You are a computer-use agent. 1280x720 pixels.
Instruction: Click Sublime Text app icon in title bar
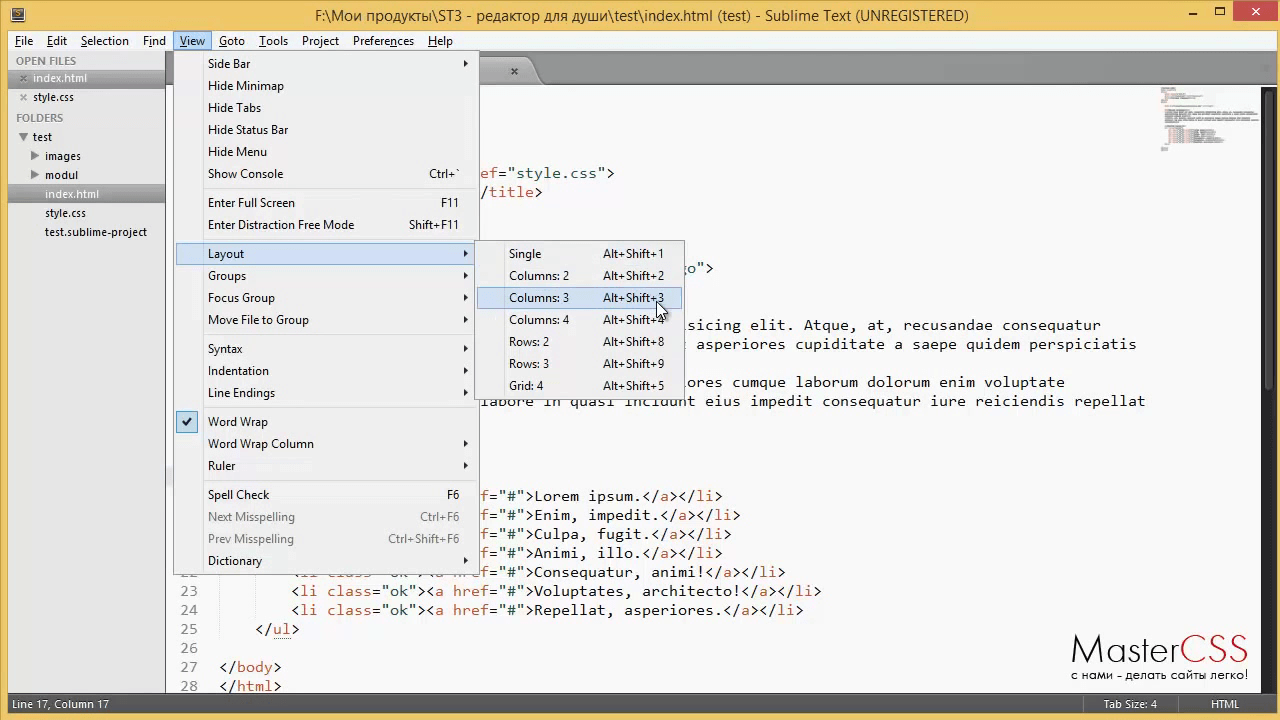17,15
